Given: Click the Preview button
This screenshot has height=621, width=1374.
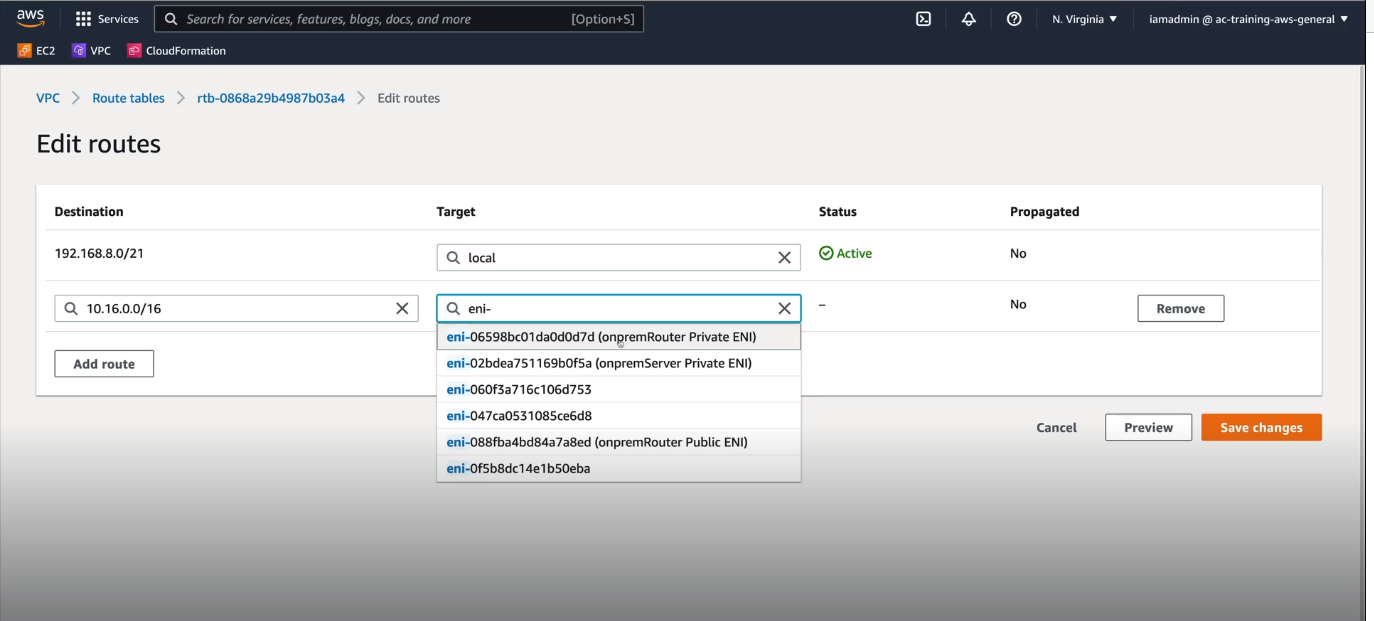Looking at the screenshot, I should [x=1147, y=427].
